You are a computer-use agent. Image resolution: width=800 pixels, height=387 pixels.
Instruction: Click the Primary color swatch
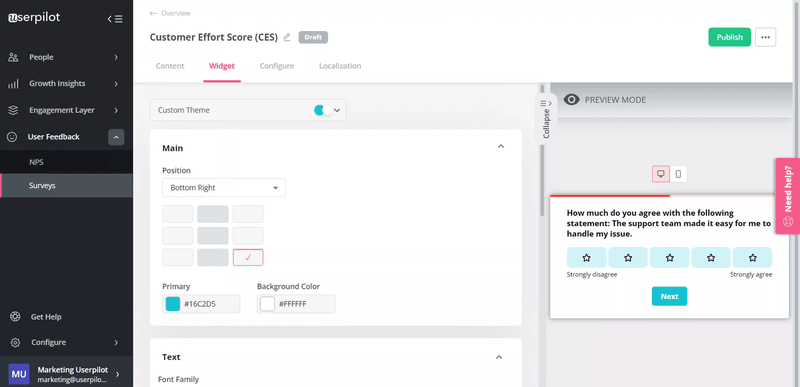pos(173,304)
